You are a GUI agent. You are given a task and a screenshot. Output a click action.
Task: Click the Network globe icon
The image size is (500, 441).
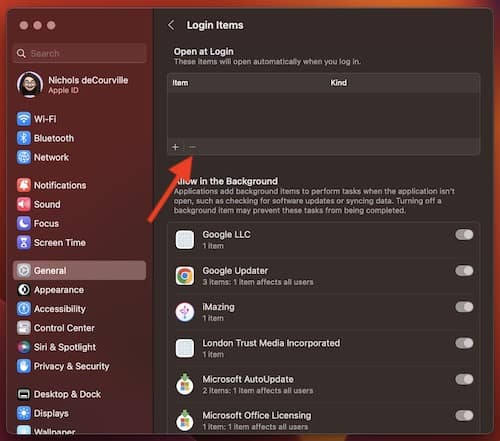24,157
